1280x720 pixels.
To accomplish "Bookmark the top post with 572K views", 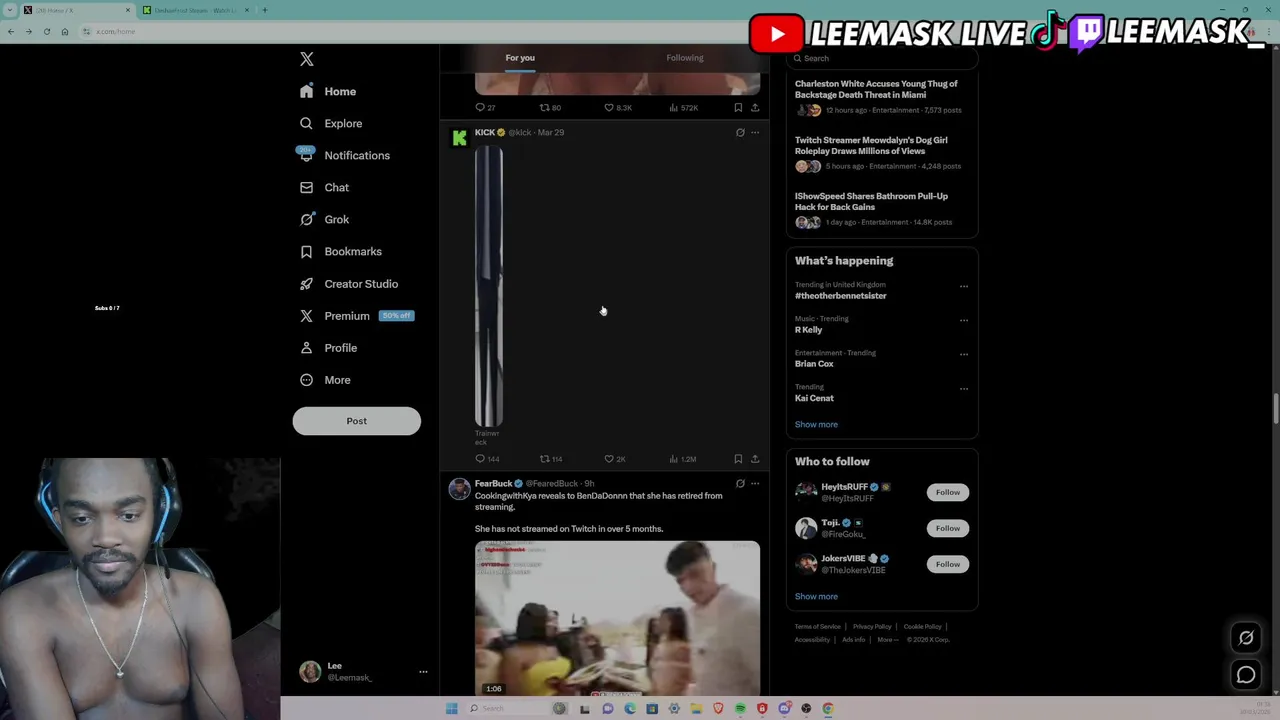I will point(738,107).
